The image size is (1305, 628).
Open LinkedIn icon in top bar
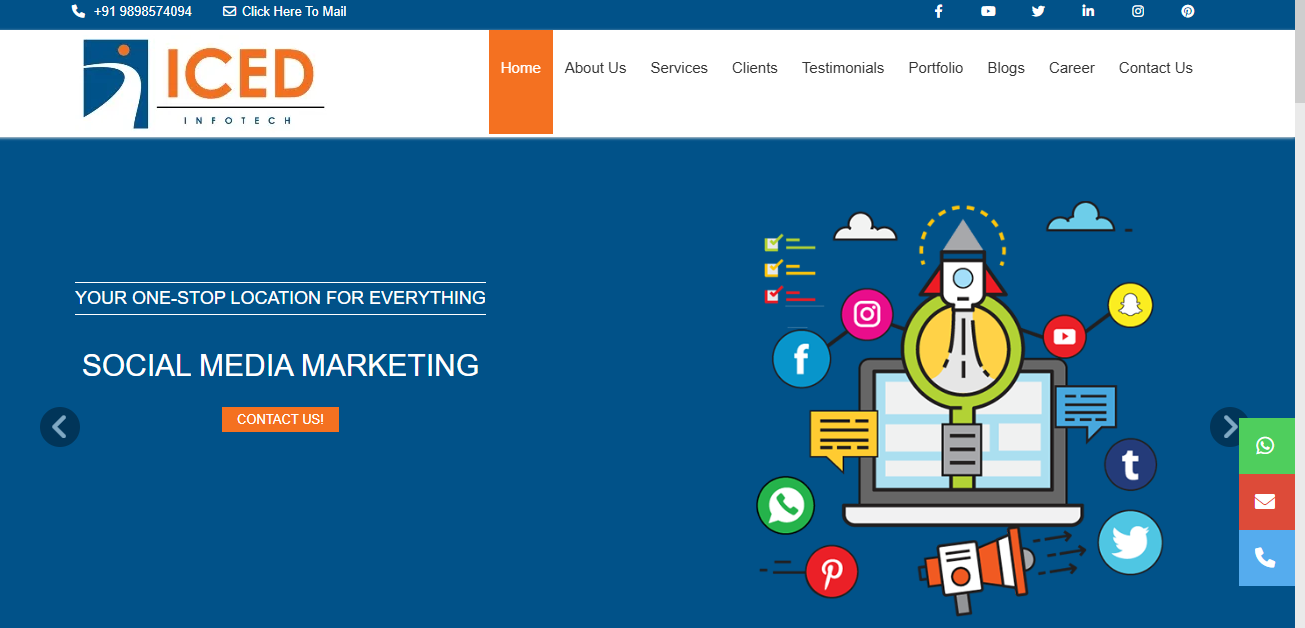coord(1088,12)
